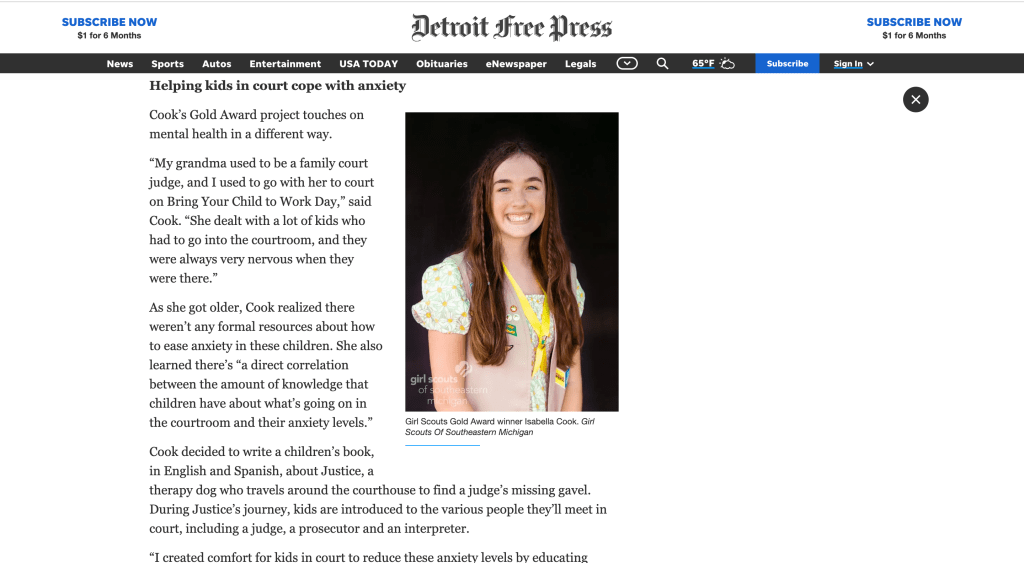Open the Sign In dropdown
This screenshot has width=1024, height=563.
click(853, 63)
